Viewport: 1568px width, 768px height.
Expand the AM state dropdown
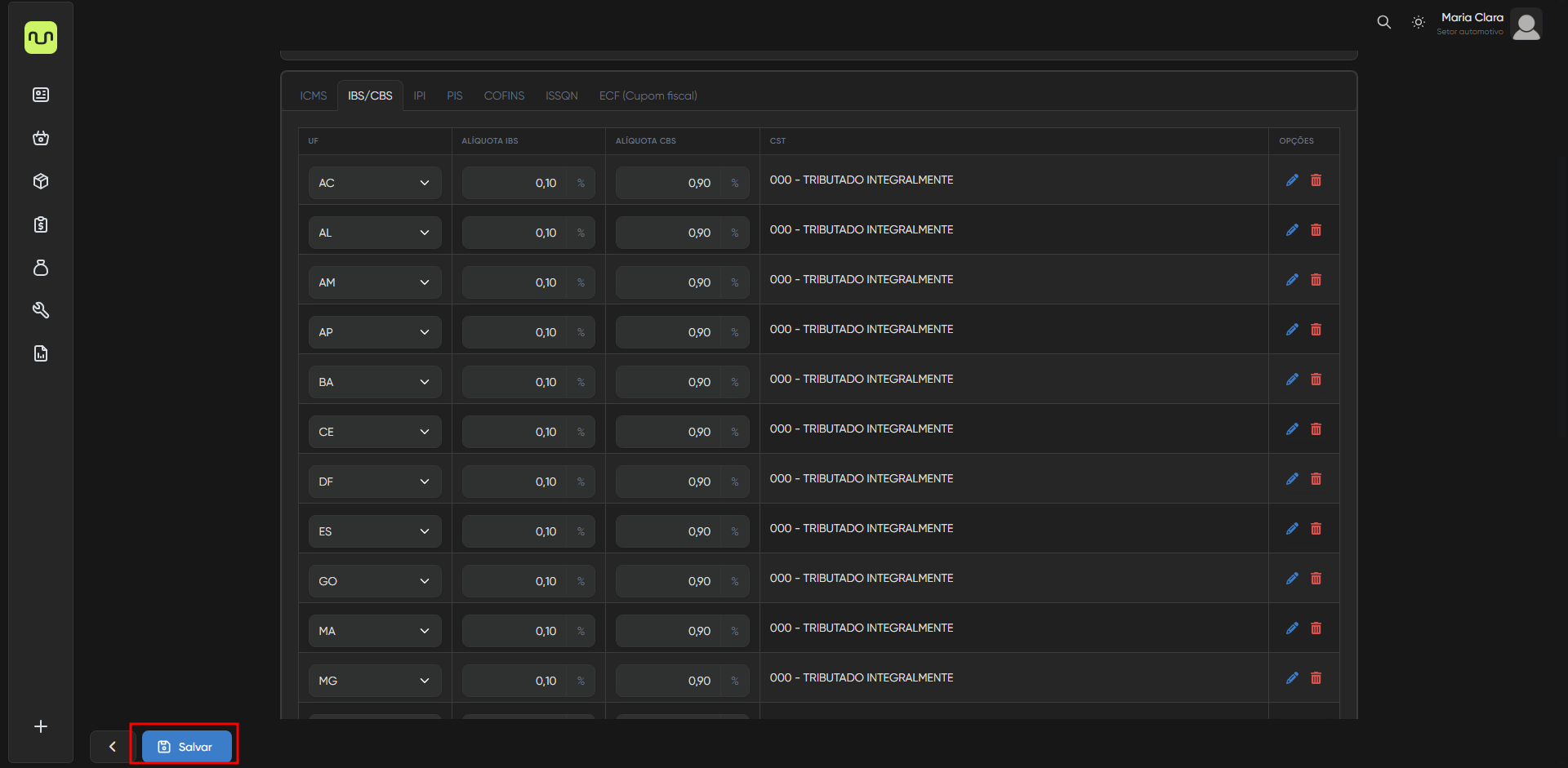375,282
